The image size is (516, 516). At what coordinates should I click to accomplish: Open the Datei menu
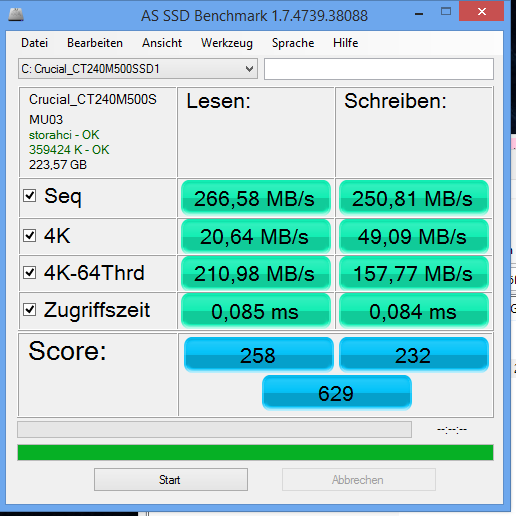[x=34, y=43]
